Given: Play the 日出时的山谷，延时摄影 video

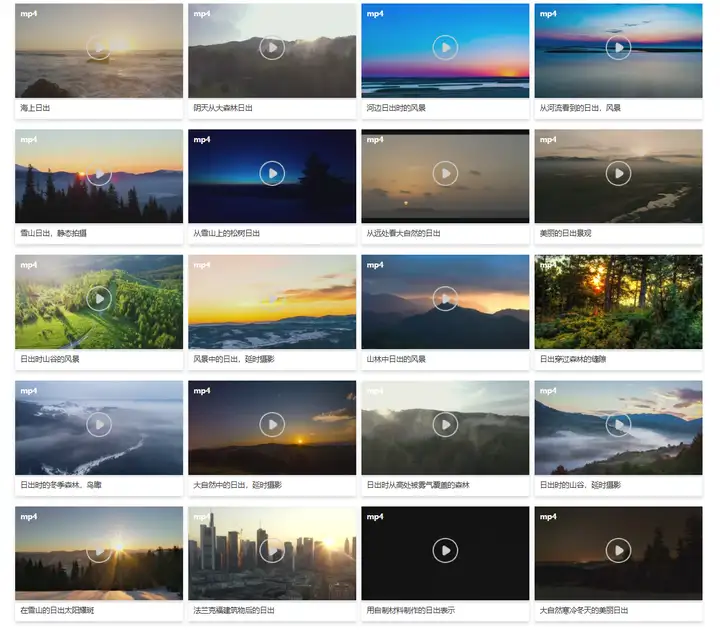Looking at the screenshot, I should pyautogui.click(x=618, y=424).
